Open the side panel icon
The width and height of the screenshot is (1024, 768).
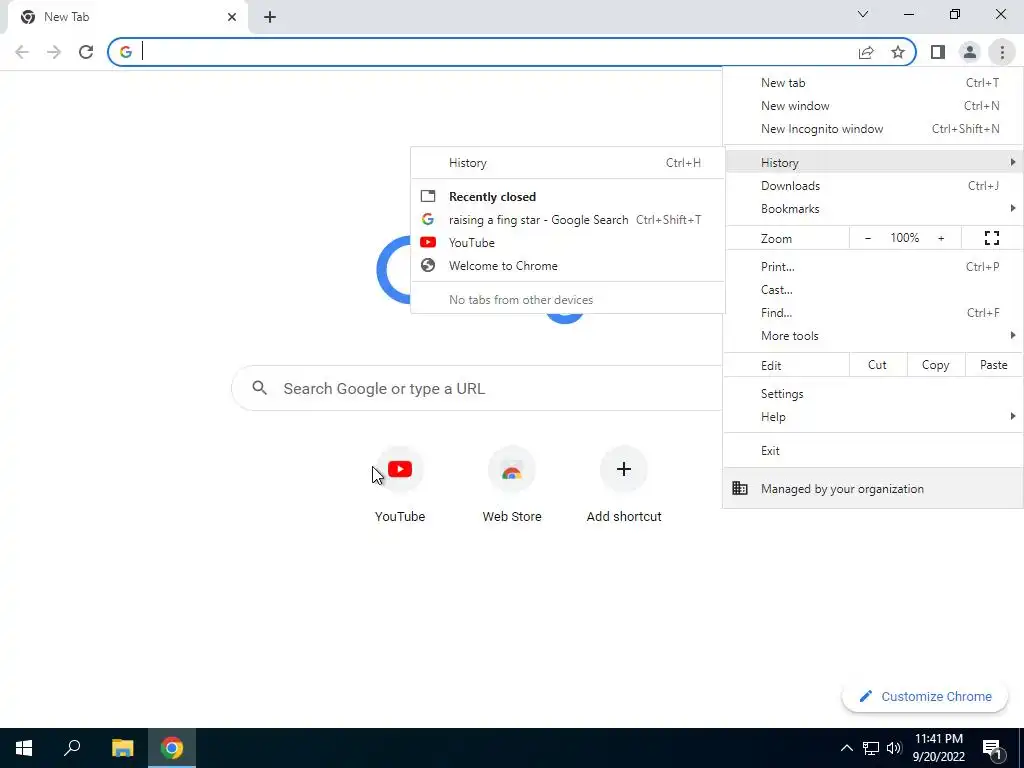pos(938,52)
